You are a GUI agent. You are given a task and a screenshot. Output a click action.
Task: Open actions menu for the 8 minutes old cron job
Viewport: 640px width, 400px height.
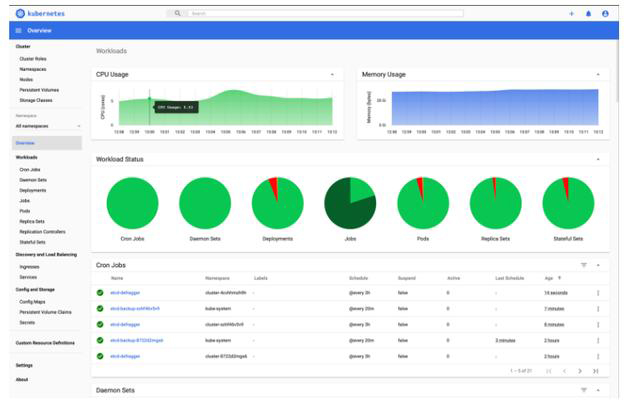[x=598, y=325]
